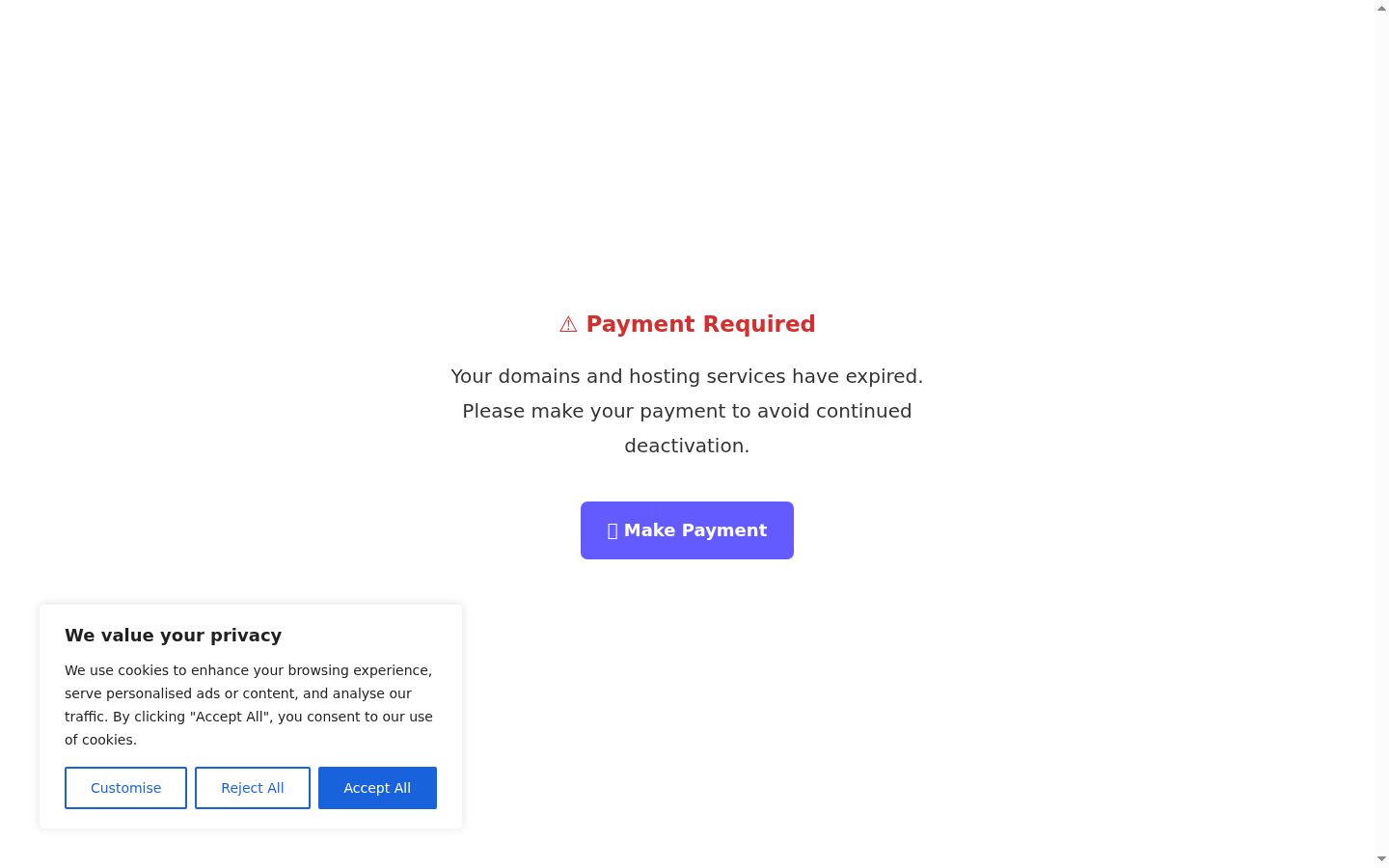The height and width of the screenshot is (868, 1389).
Task: Click the scrollbar down arrow
Action: pos(1381,859)
